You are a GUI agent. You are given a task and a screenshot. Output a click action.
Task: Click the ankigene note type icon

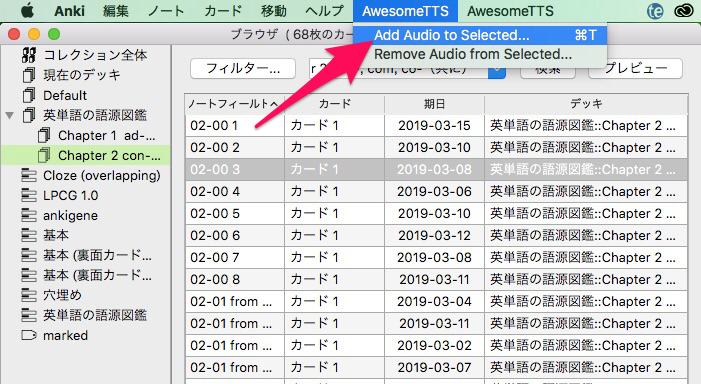29,215
